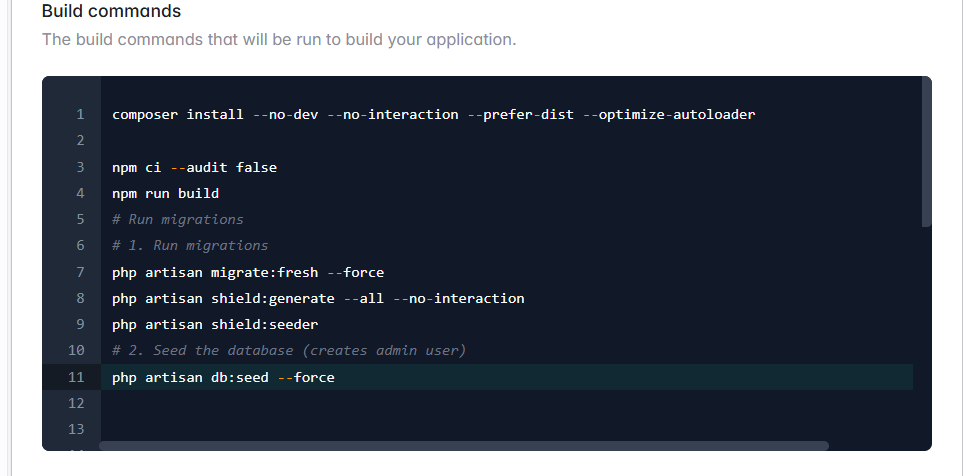Click the highlighted db:seed --force line
Viewport: 963px width, 476px height.
[x=223, y=377]
